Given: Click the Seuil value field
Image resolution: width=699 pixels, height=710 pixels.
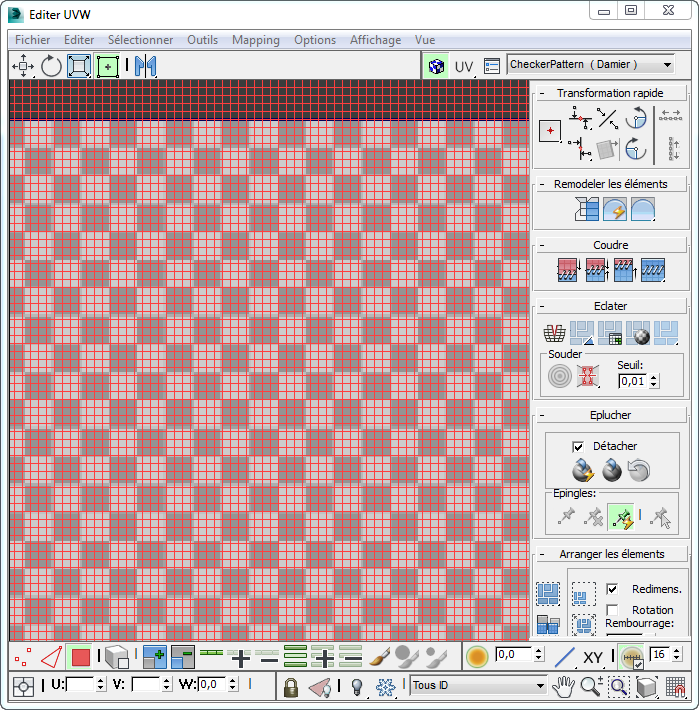Looking at the screenshot, I should [x=633, y=381].
